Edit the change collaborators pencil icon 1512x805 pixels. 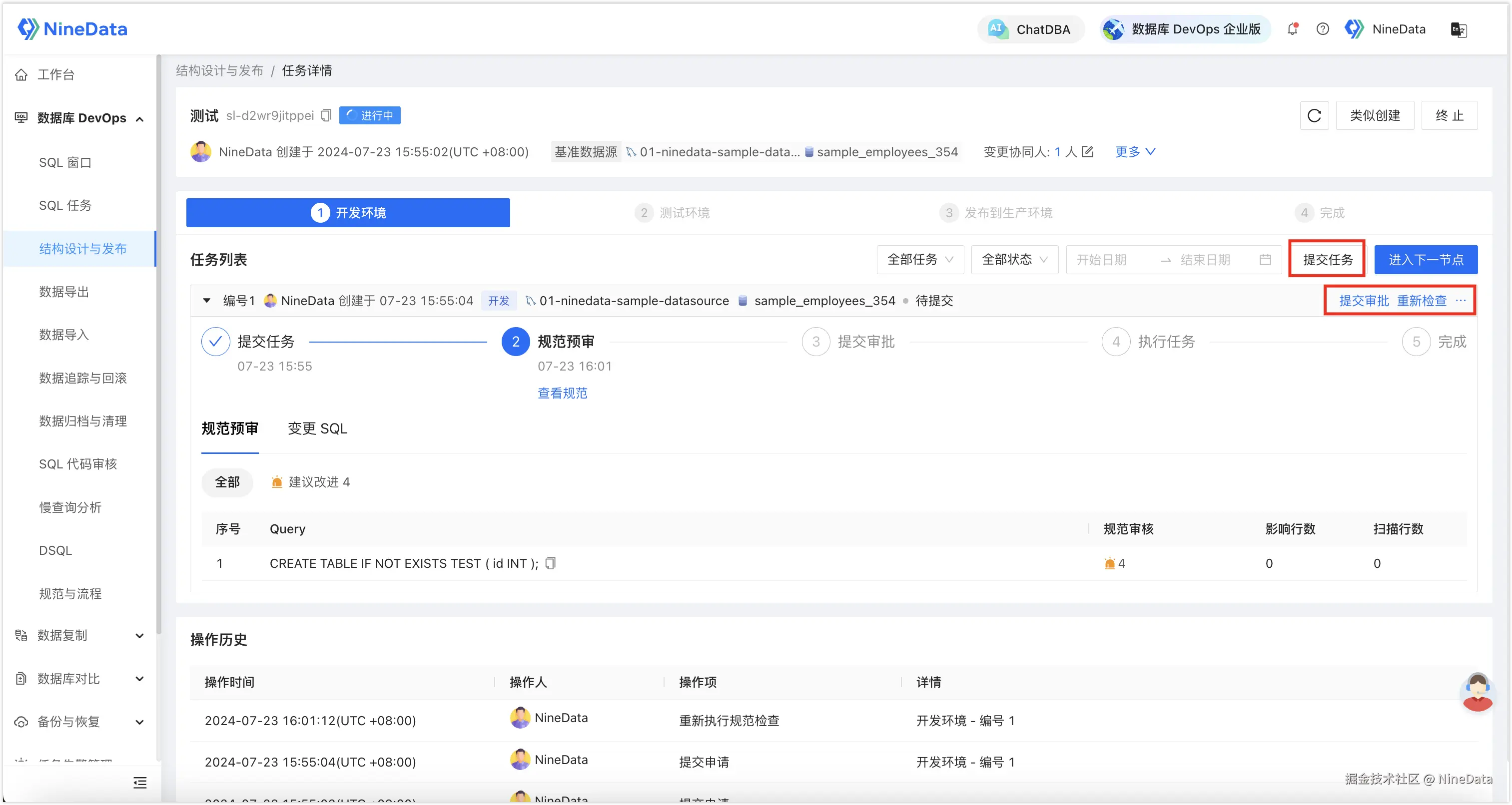(1088, 152)
